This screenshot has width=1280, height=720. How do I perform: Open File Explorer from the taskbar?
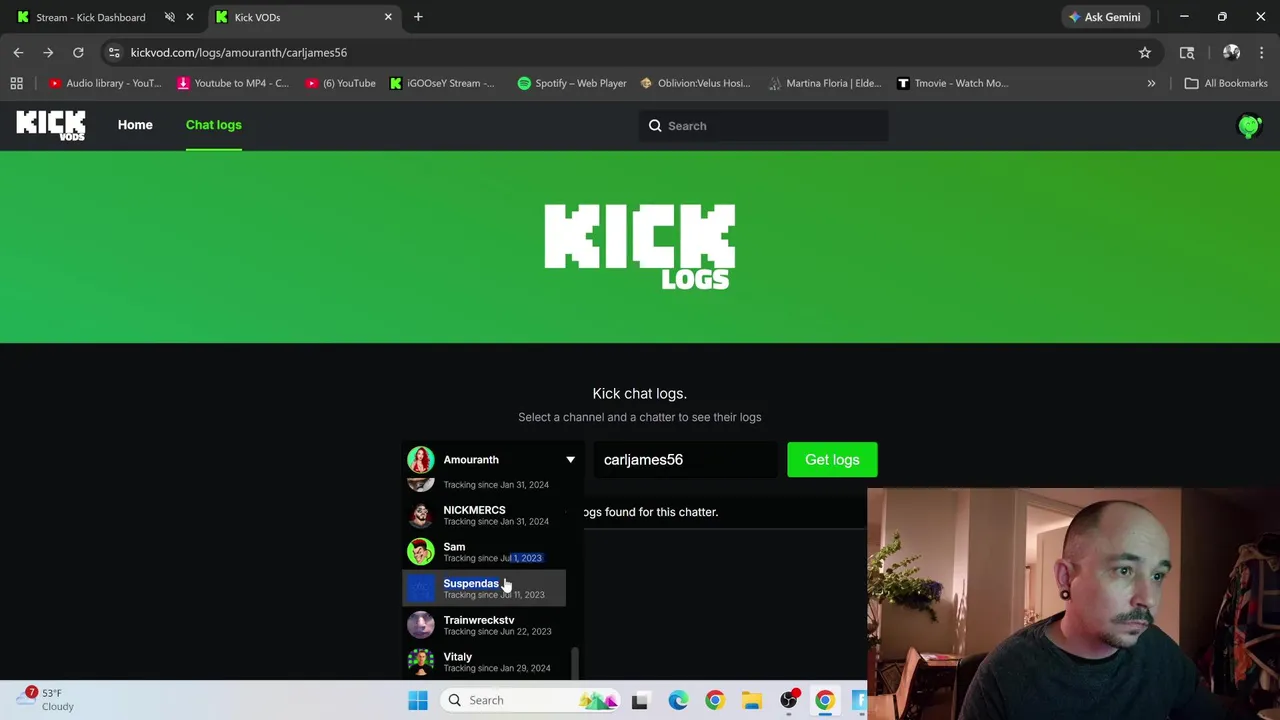[x=751, y=700]
